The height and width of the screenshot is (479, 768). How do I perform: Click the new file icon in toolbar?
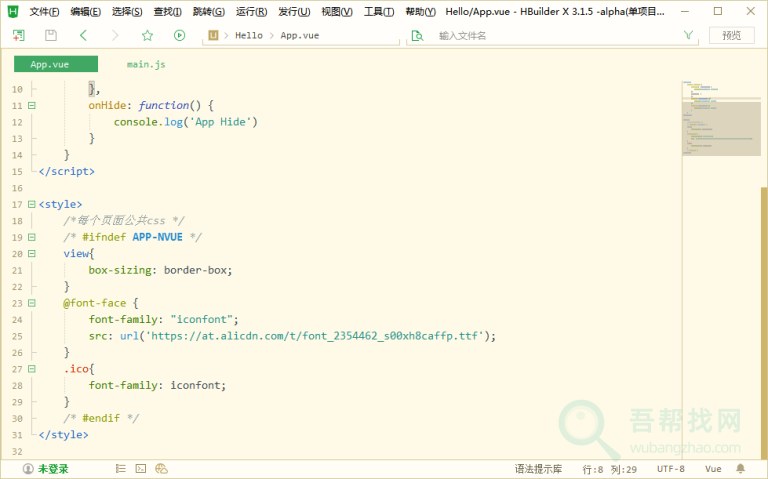click(x=18, y=35)
